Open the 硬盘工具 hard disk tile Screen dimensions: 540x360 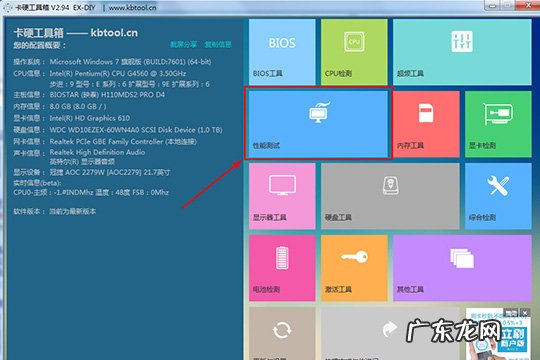coord(390,196)
